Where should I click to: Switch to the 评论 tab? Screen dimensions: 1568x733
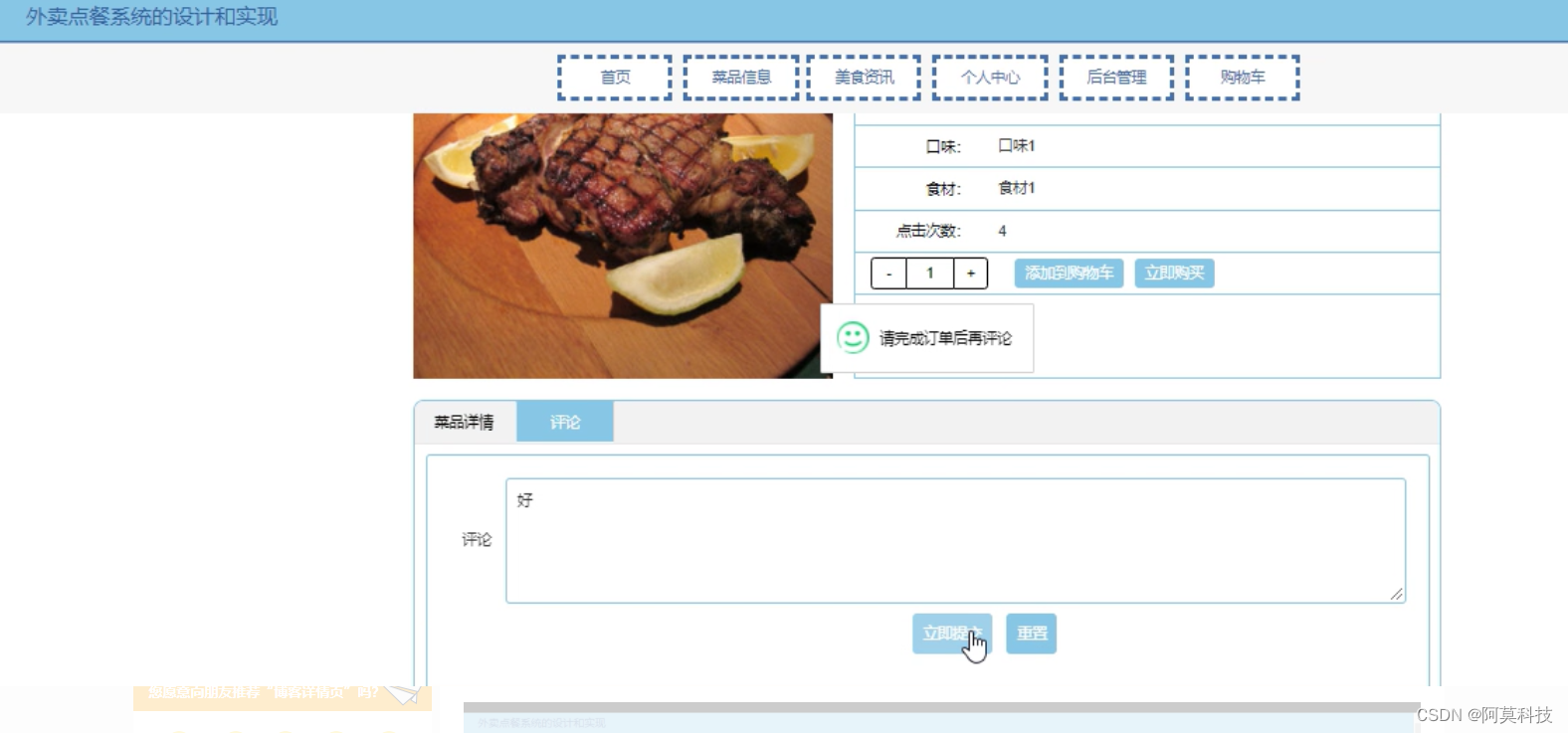(565, 422)
